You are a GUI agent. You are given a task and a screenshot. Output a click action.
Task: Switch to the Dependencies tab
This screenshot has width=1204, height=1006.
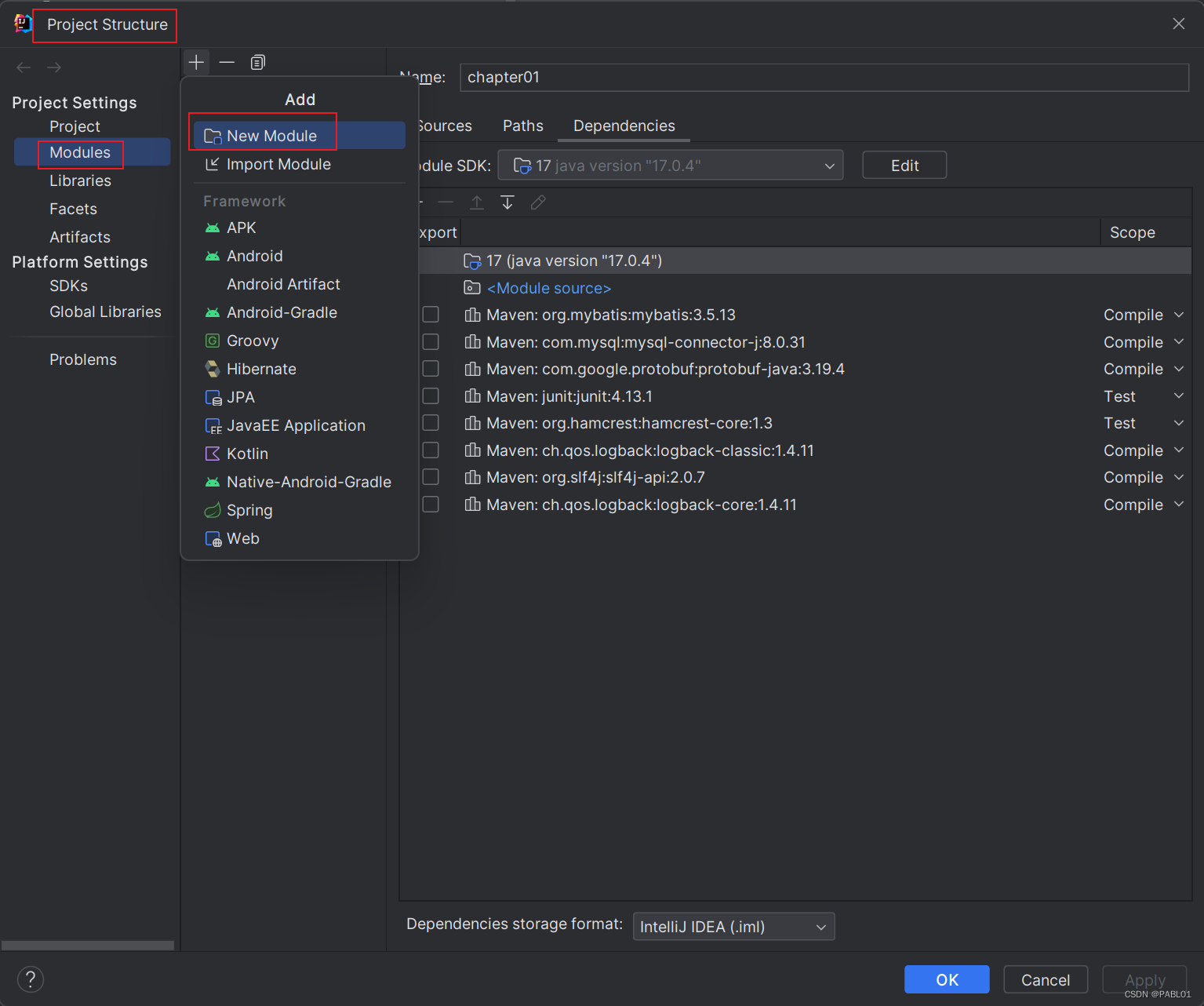pos(624,126)
